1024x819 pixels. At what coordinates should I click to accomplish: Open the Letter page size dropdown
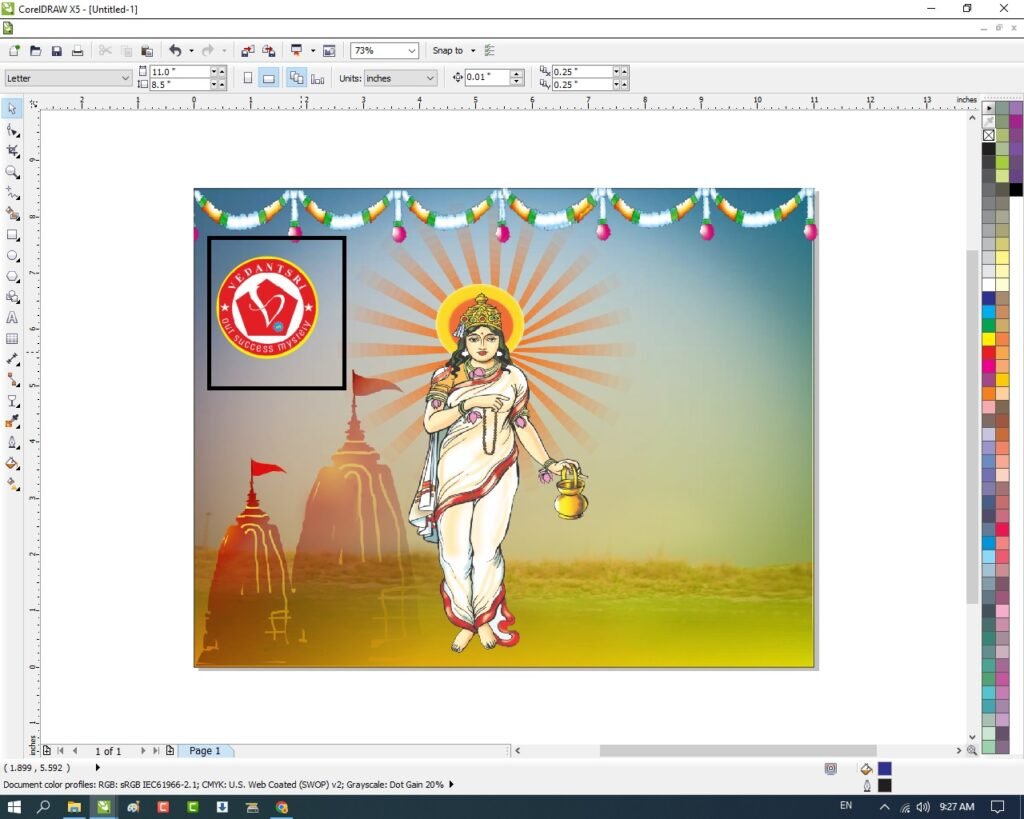point(125,78)
